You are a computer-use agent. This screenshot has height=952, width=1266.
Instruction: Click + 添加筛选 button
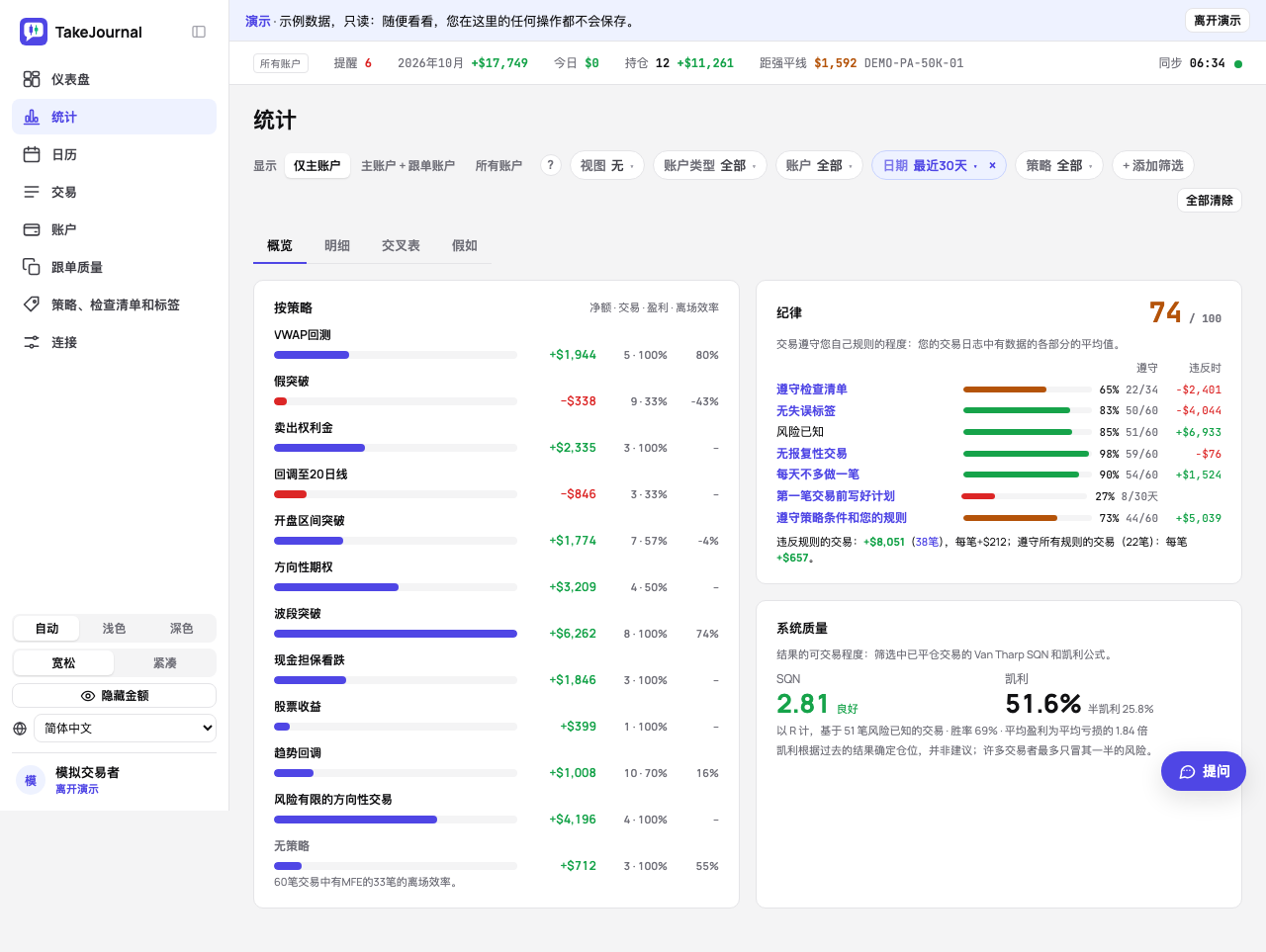(x=1153, y=165)
